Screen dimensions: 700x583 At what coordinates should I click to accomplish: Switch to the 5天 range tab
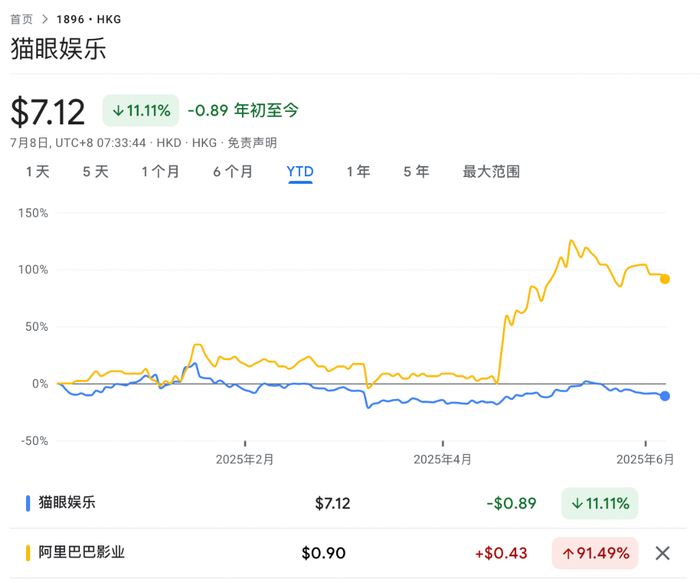pos(95,172)
